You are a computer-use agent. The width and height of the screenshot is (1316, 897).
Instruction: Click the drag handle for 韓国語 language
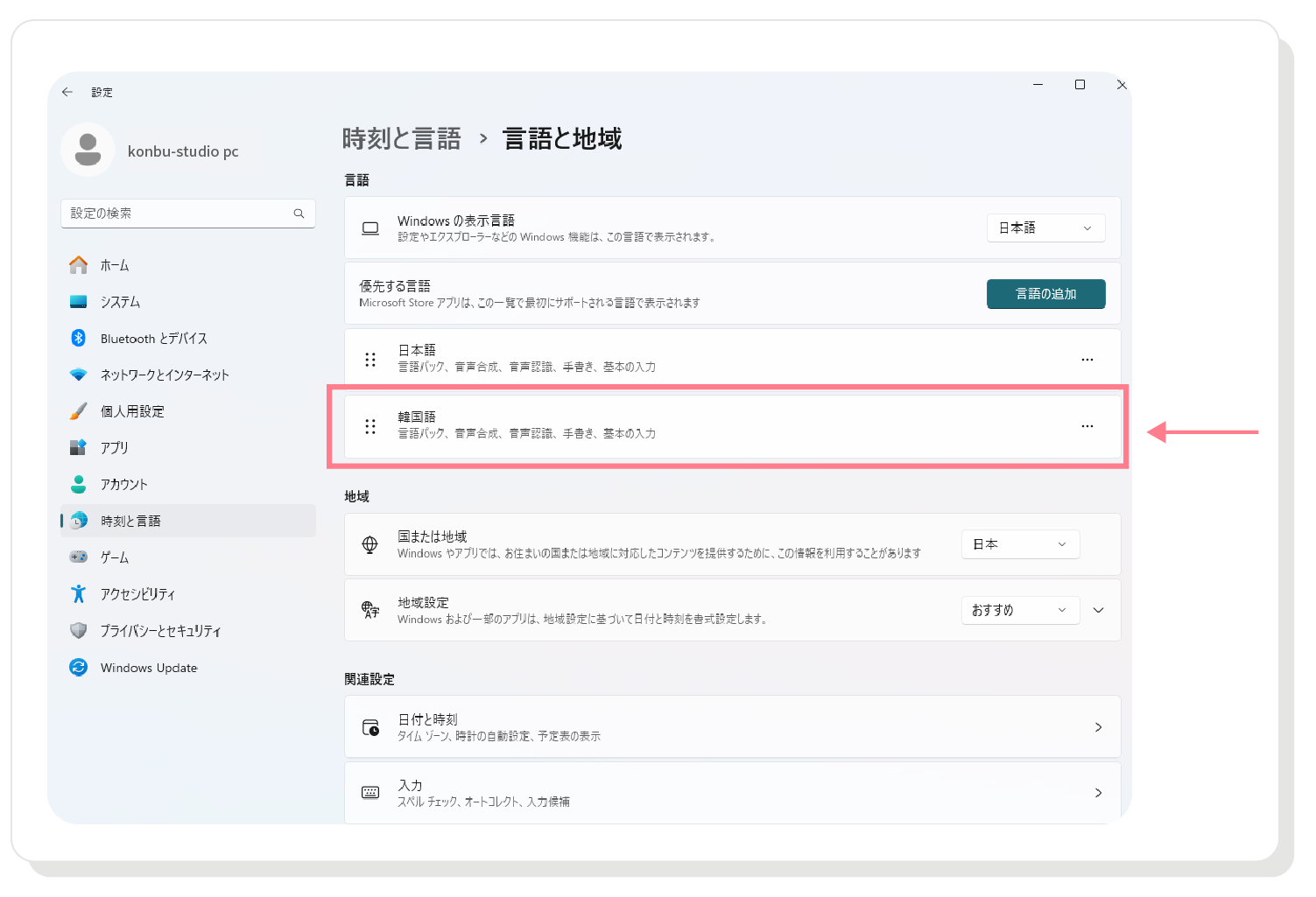point(370,426)
